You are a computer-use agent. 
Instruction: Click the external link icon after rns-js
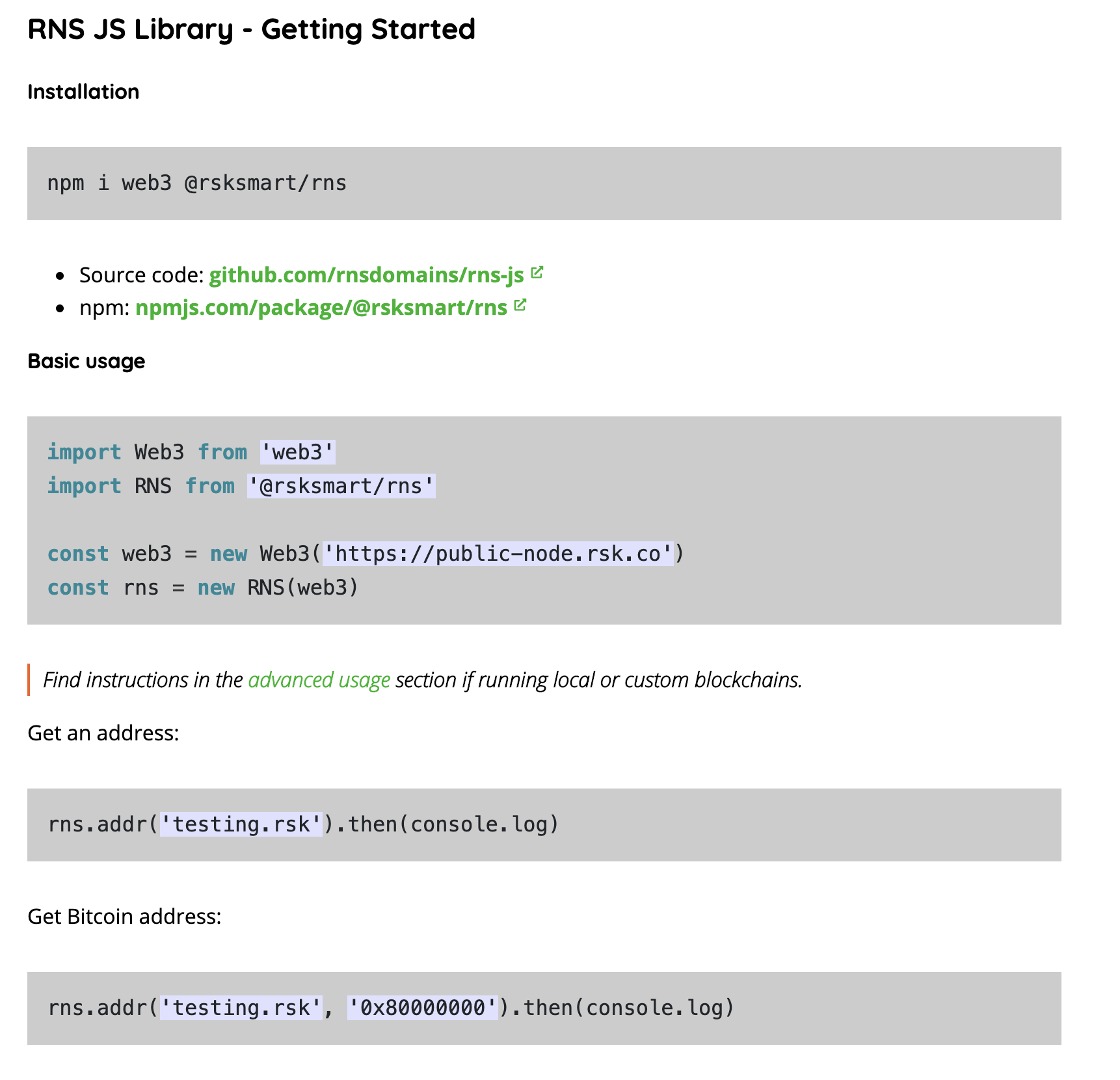click(x=537, y=273)
